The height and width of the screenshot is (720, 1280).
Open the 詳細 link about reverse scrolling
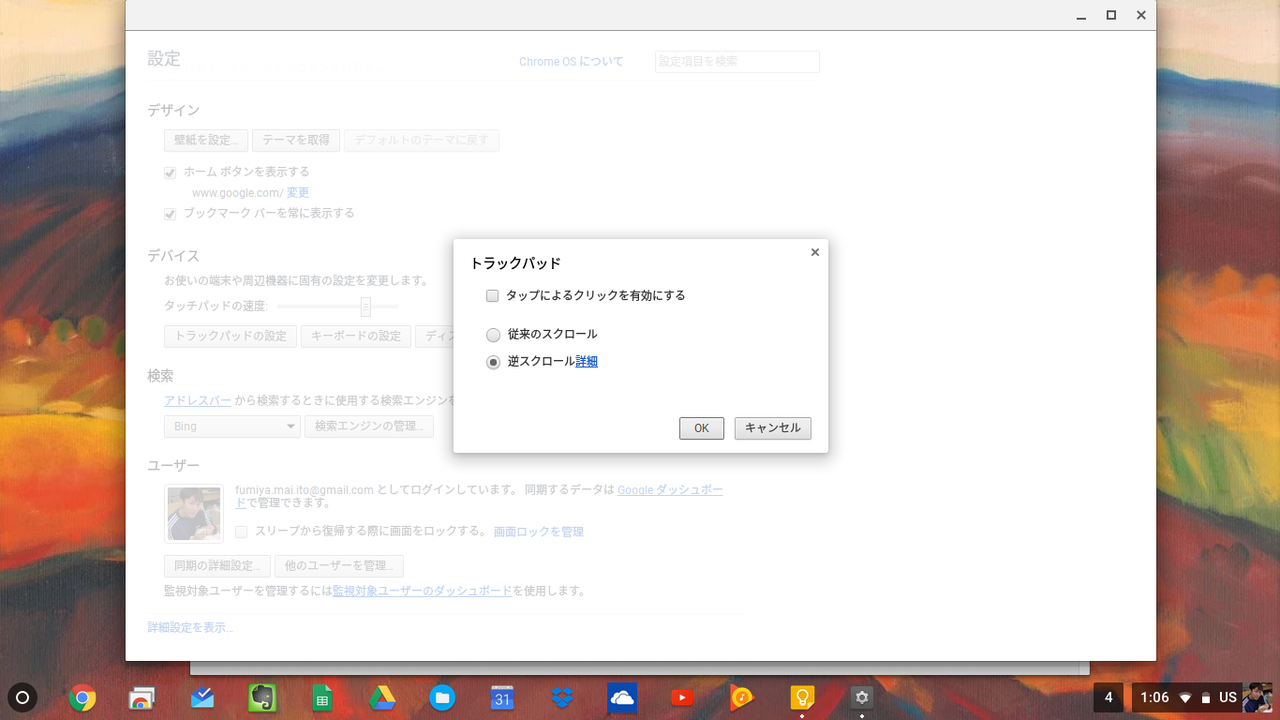[x=587, y=362]
